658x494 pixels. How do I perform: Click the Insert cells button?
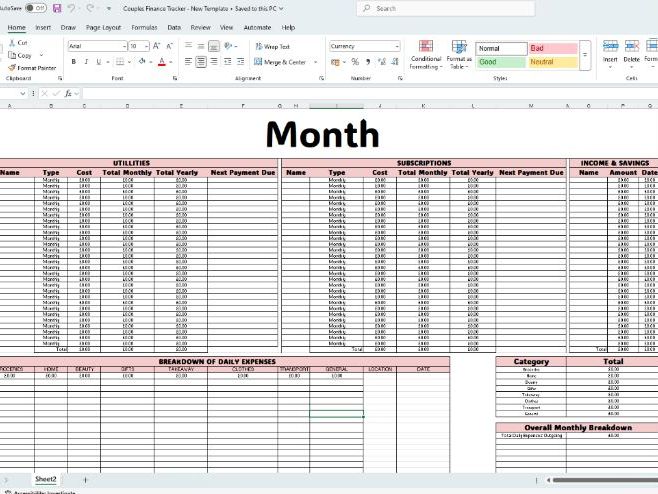[610, 55]
